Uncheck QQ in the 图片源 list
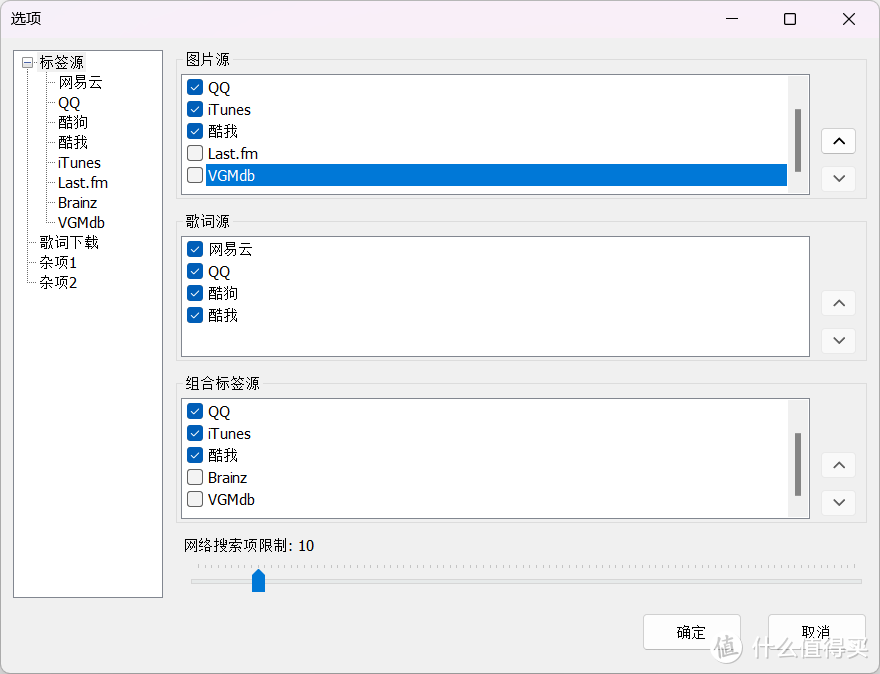The width and height of the screenshot is (880, 674). coord(194,87)
